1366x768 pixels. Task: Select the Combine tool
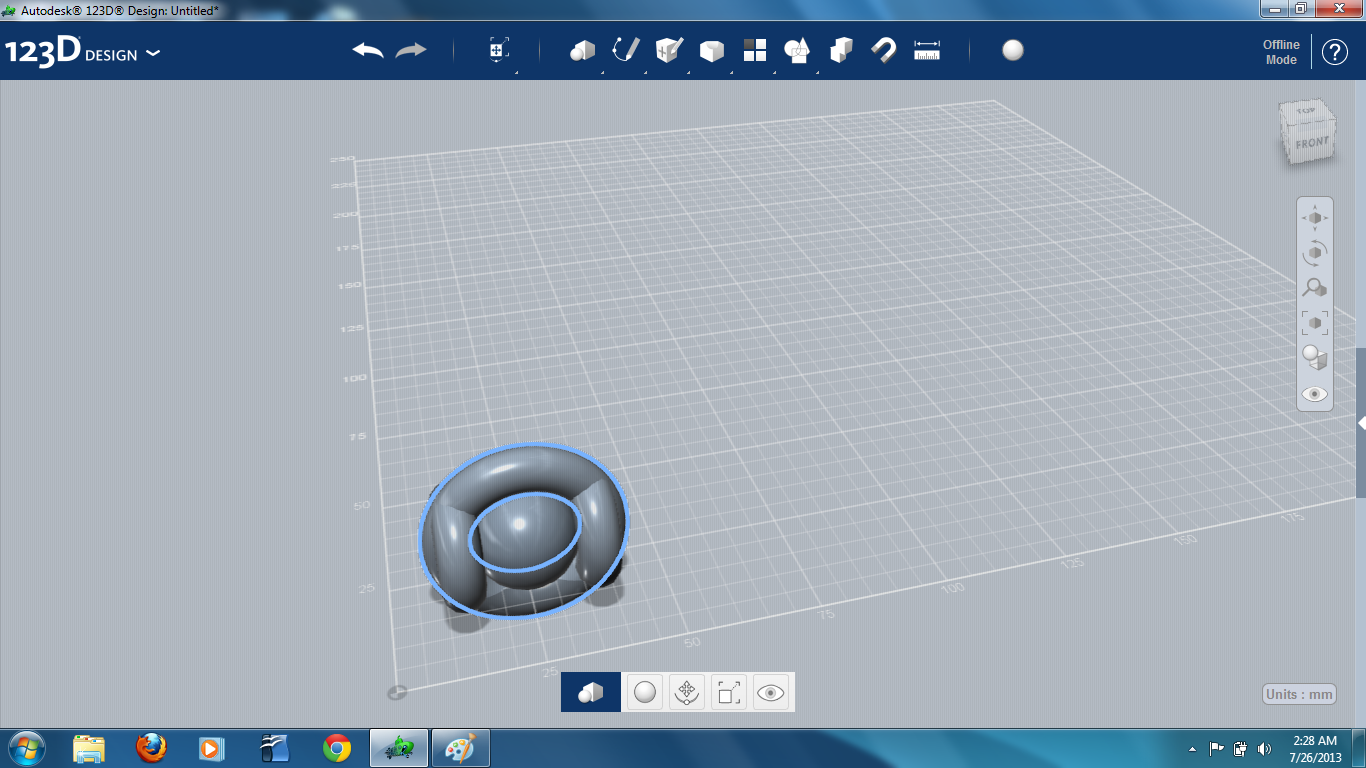click(x=841, y=51)
